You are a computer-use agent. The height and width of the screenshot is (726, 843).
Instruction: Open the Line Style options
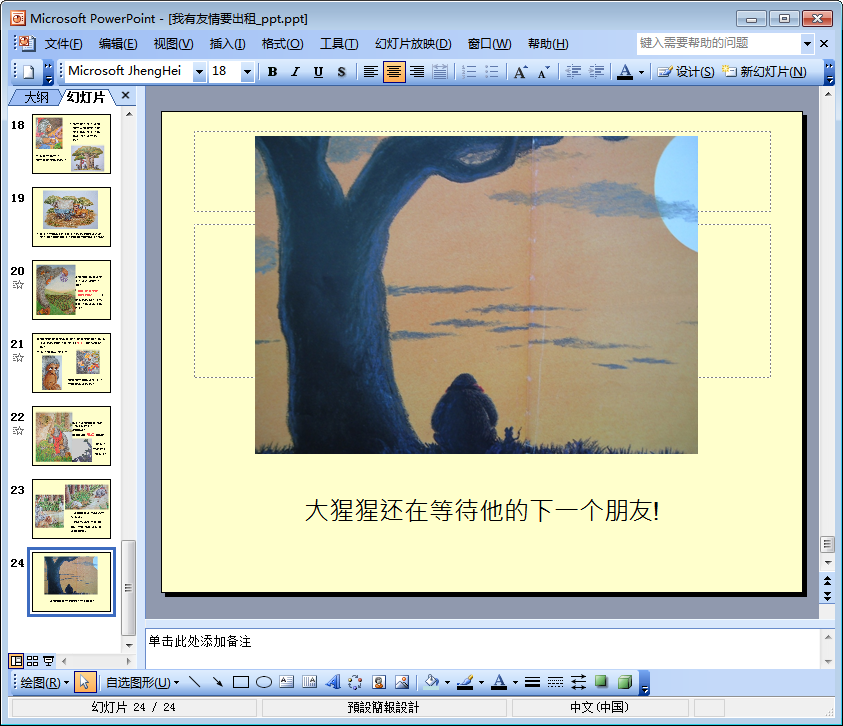pyautogui.click(x=532, y=682)
